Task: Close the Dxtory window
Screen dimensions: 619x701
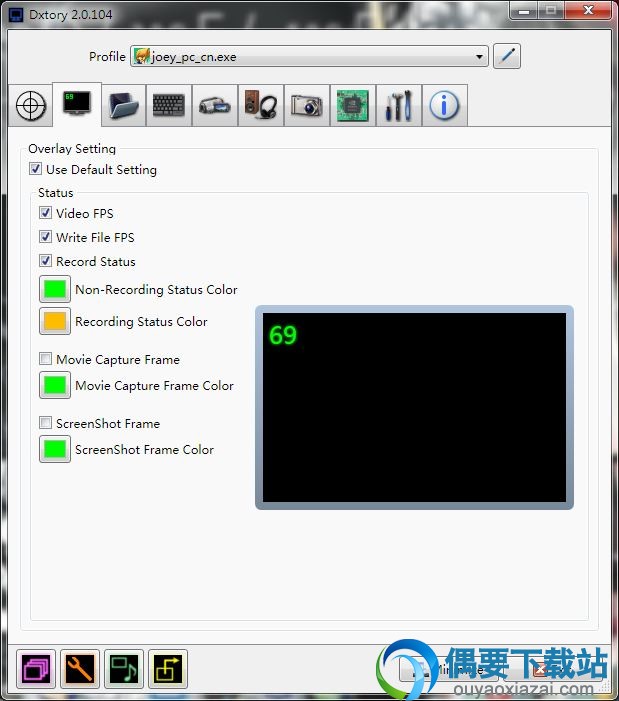Action: (588, 11)
